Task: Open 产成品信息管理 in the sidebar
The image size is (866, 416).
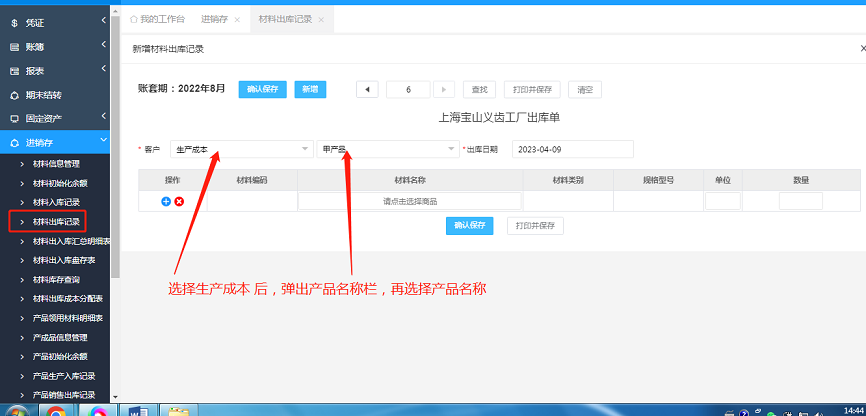Action: (x=60, y=338)
